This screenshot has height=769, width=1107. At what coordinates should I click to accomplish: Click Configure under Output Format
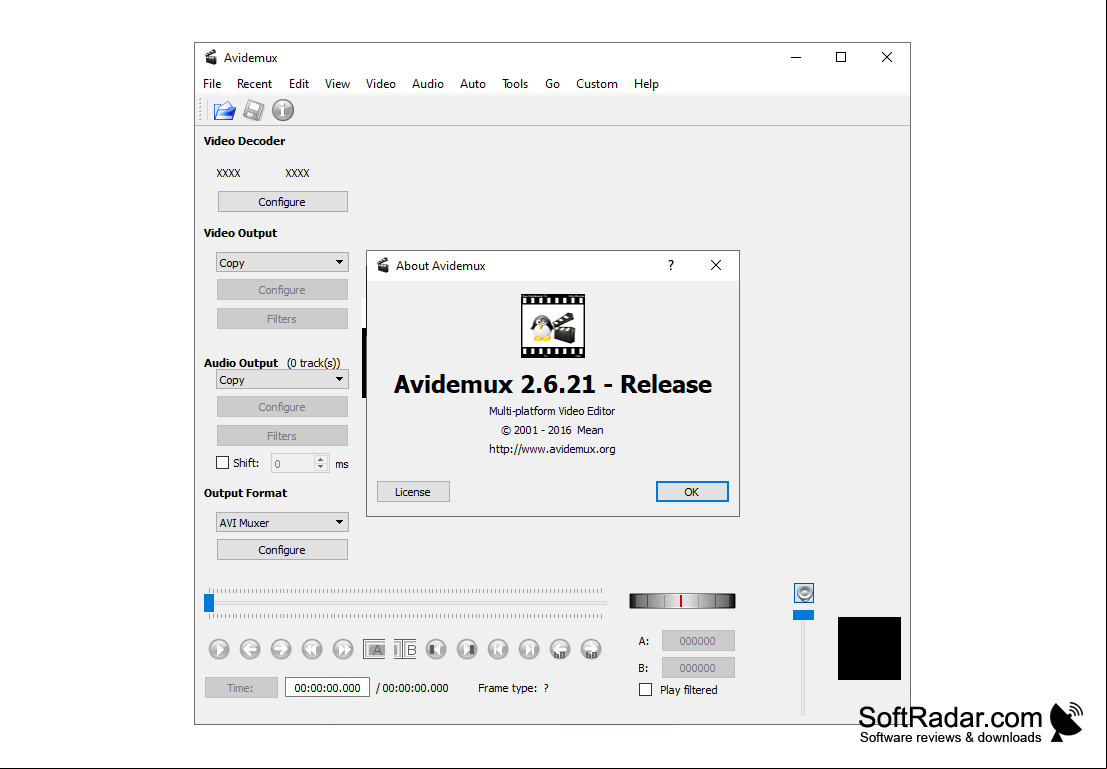click(x=282, y=549)
